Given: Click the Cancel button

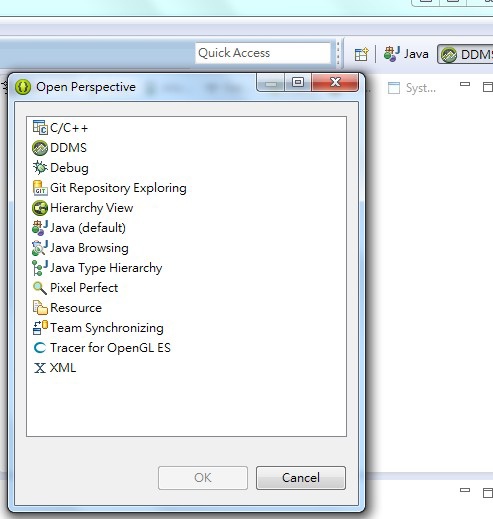Looking at the screenshot, I should click(301, 478).
